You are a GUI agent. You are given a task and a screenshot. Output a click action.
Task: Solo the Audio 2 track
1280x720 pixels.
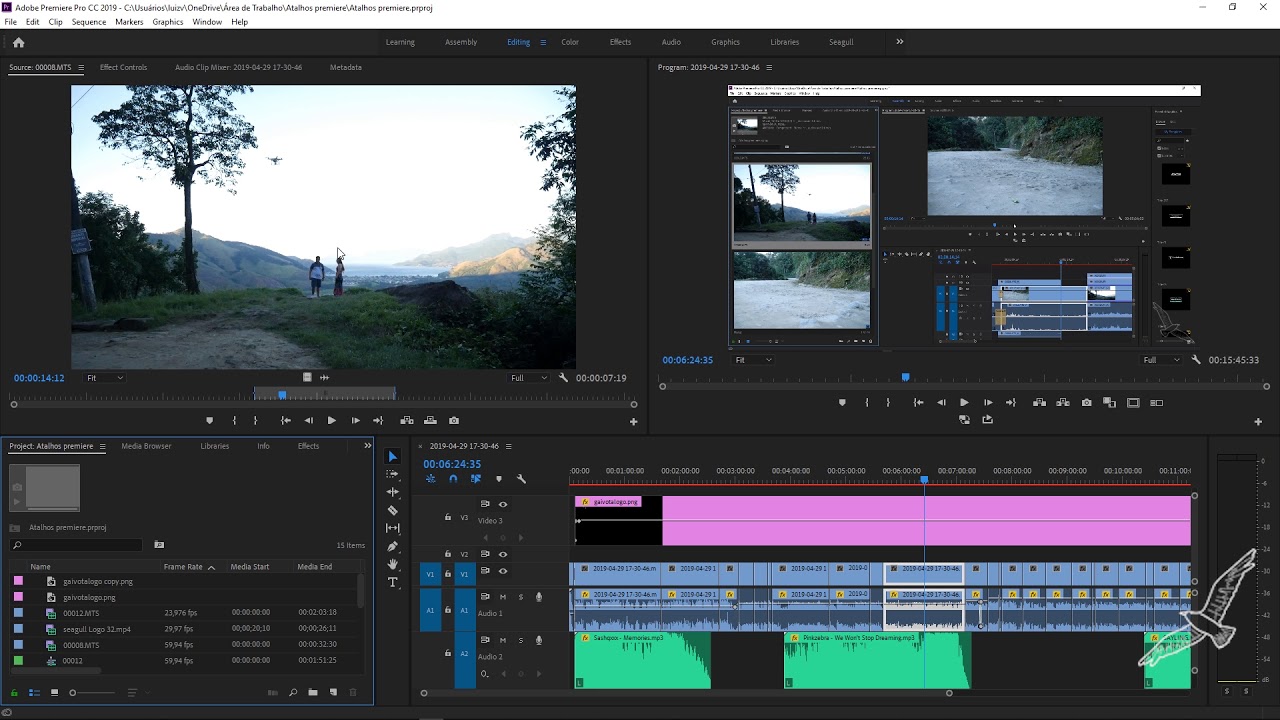[x=520, y=640]
